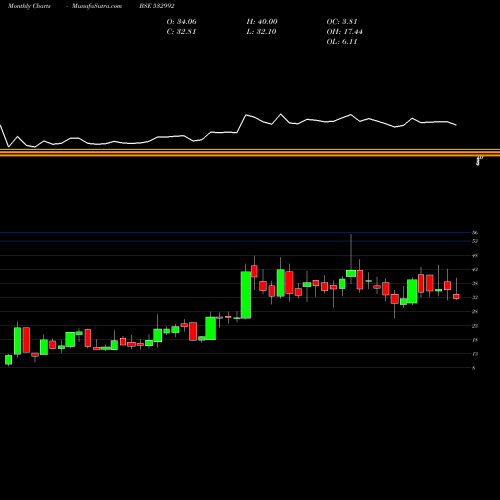Click the high value 'H: 40.00'
Screen dimensions: 500x500
click(262, 22)
